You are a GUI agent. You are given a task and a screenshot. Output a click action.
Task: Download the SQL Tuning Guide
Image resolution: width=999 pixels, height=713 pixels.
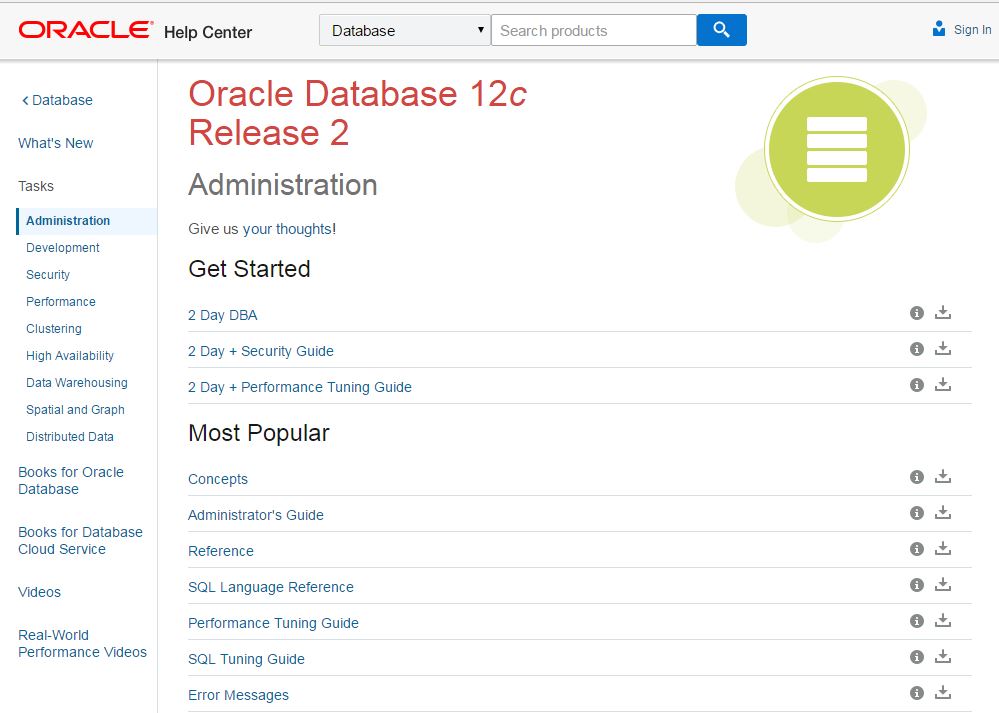click(x=943, y=656)
